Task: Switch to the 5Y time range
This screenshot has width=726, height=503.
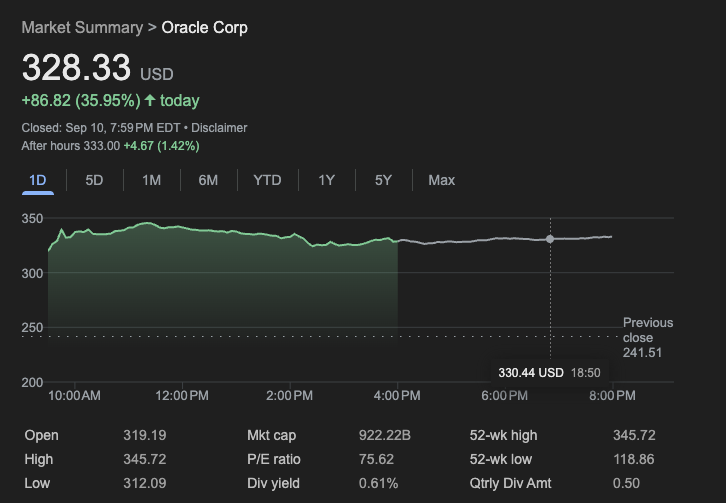Action: tap(383, 180)
